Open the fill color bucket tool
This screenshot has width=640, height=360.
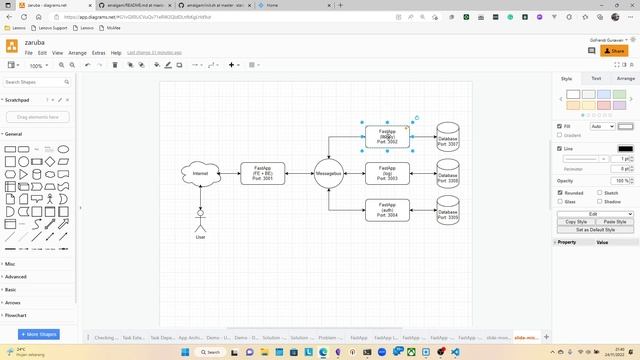tap(157, 65)
